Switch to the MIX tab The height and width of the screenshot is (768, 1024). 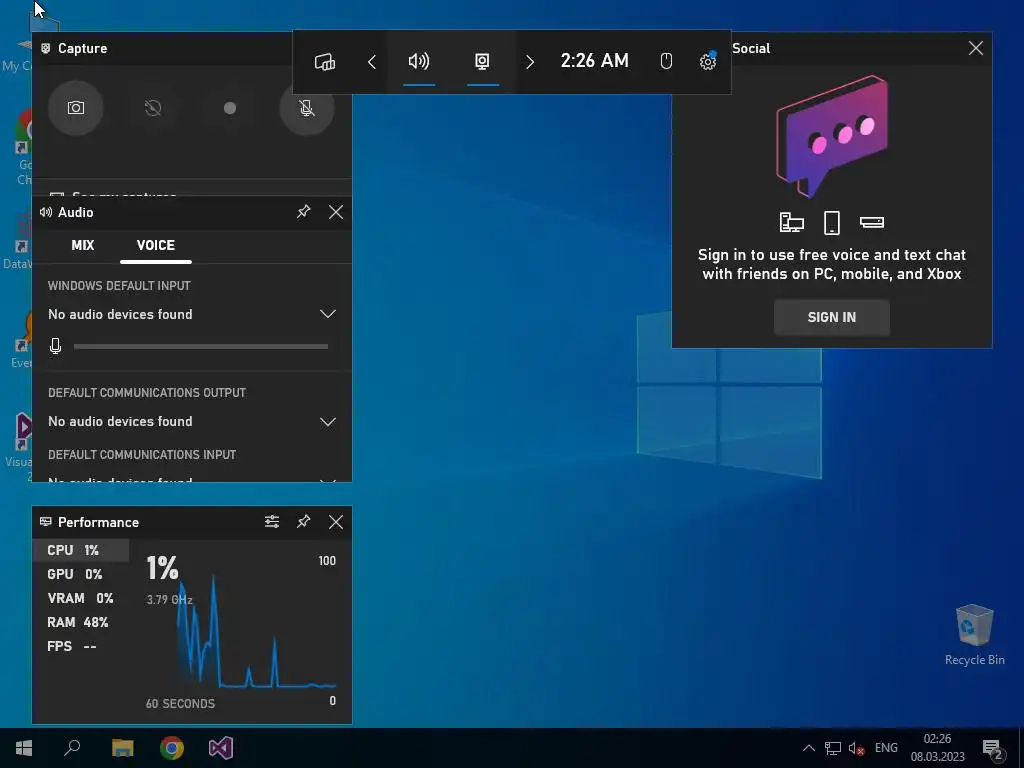coord(83,246)
